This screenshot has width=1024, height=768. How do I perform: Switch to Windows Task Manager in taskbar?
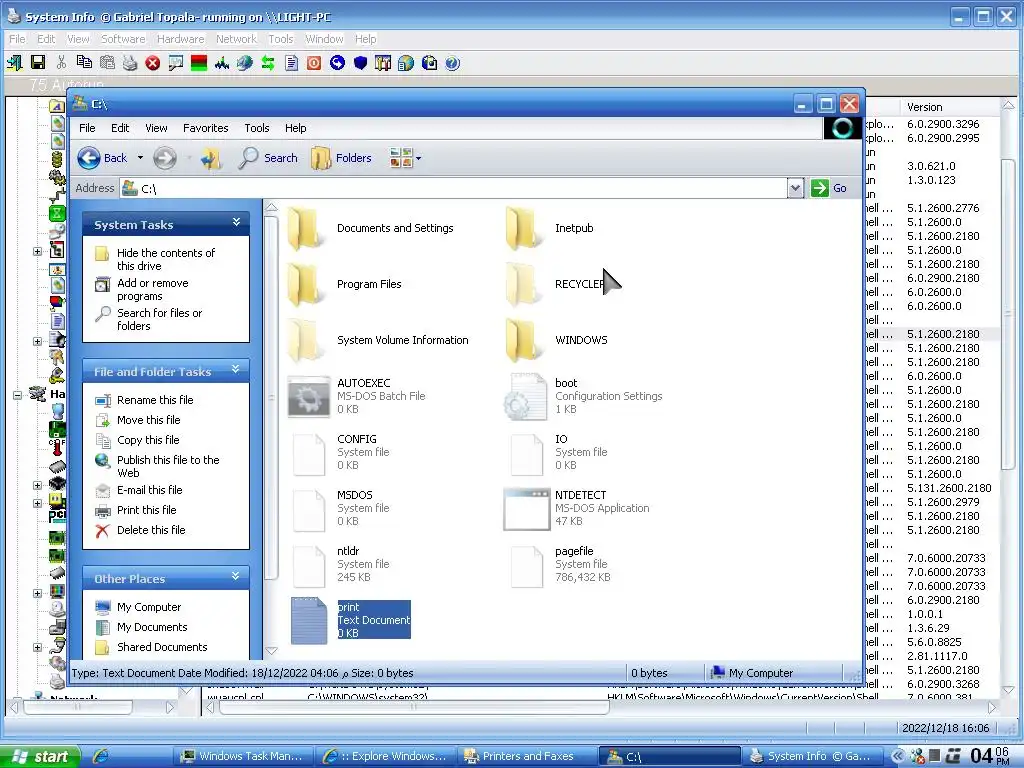243,756
